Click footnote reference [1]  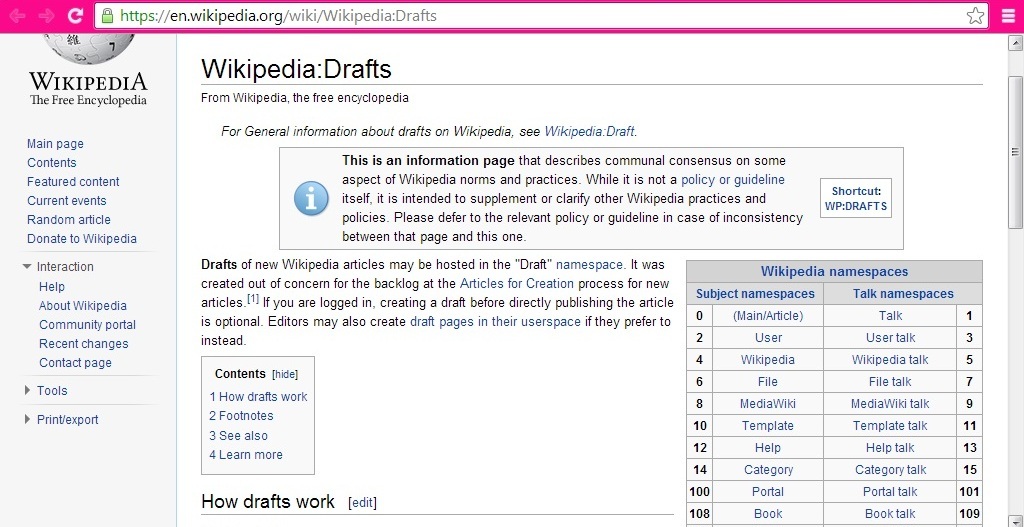pyautogui.click(x=253, y=299)
